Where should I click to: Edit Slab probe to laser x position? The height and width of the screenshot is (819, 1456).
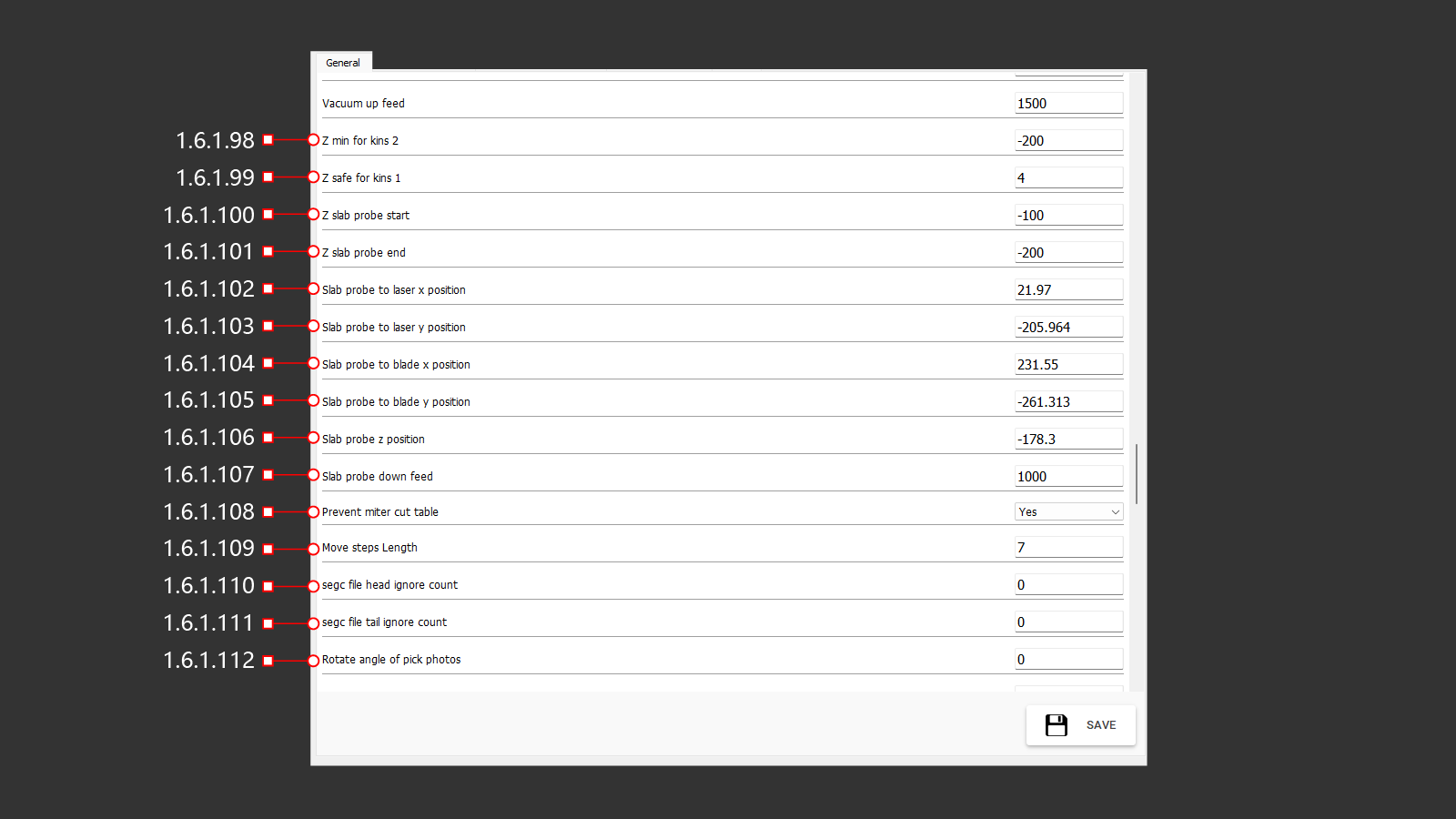coord(1068,290)
